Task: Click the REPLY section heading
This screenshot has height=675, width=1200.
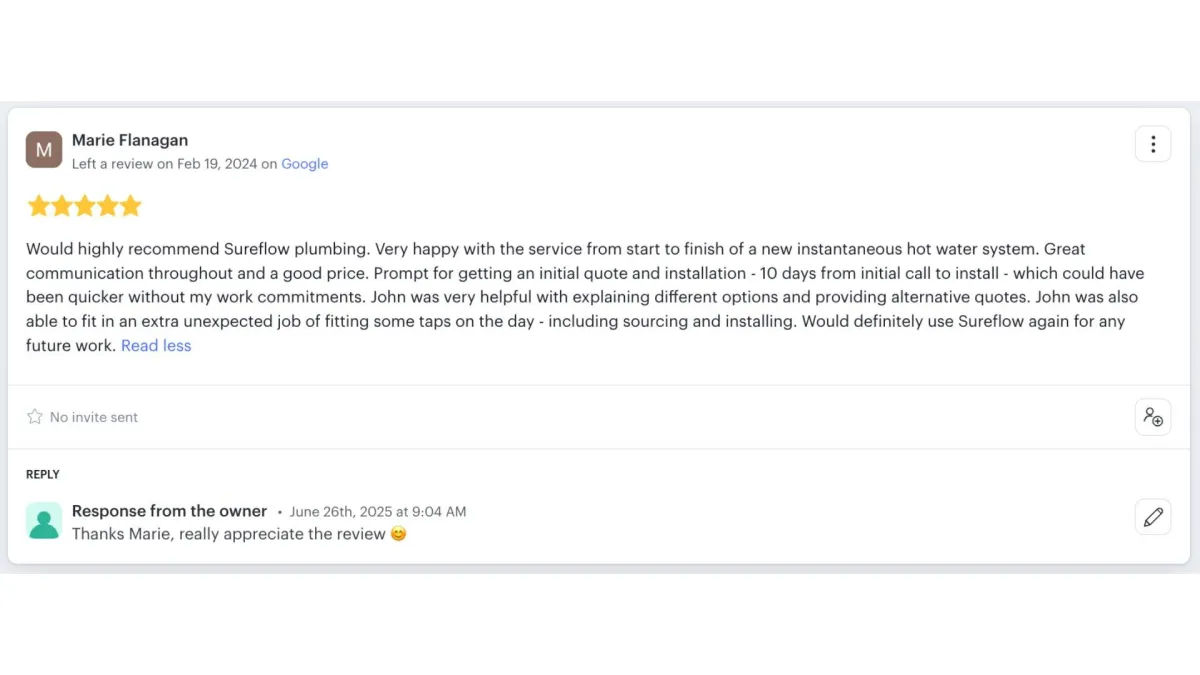Action: pos(43,475)
